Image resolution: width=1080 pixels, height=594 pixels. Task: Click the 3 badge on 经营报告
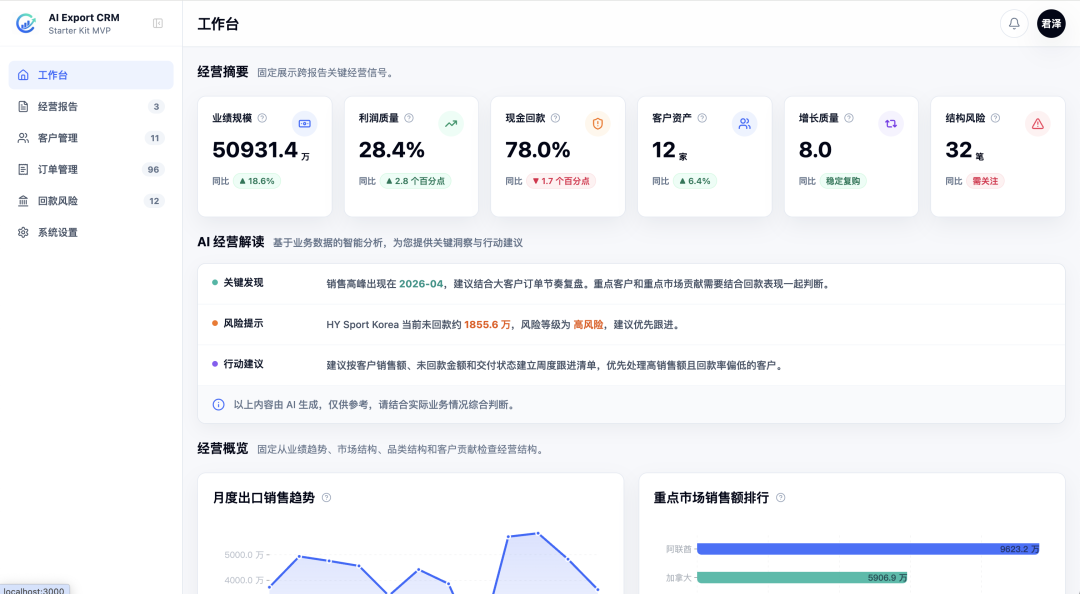point(156,107)
